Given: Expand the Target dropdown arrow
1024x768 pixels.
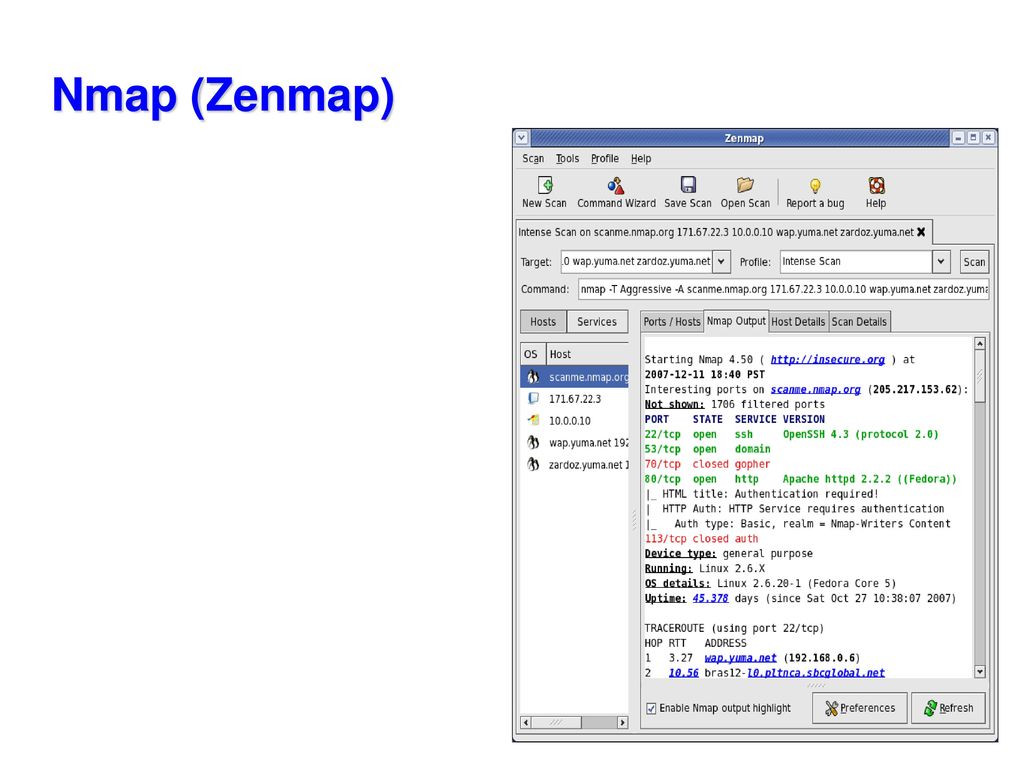Looking at the screenshot, I should [x=721, y=261].
